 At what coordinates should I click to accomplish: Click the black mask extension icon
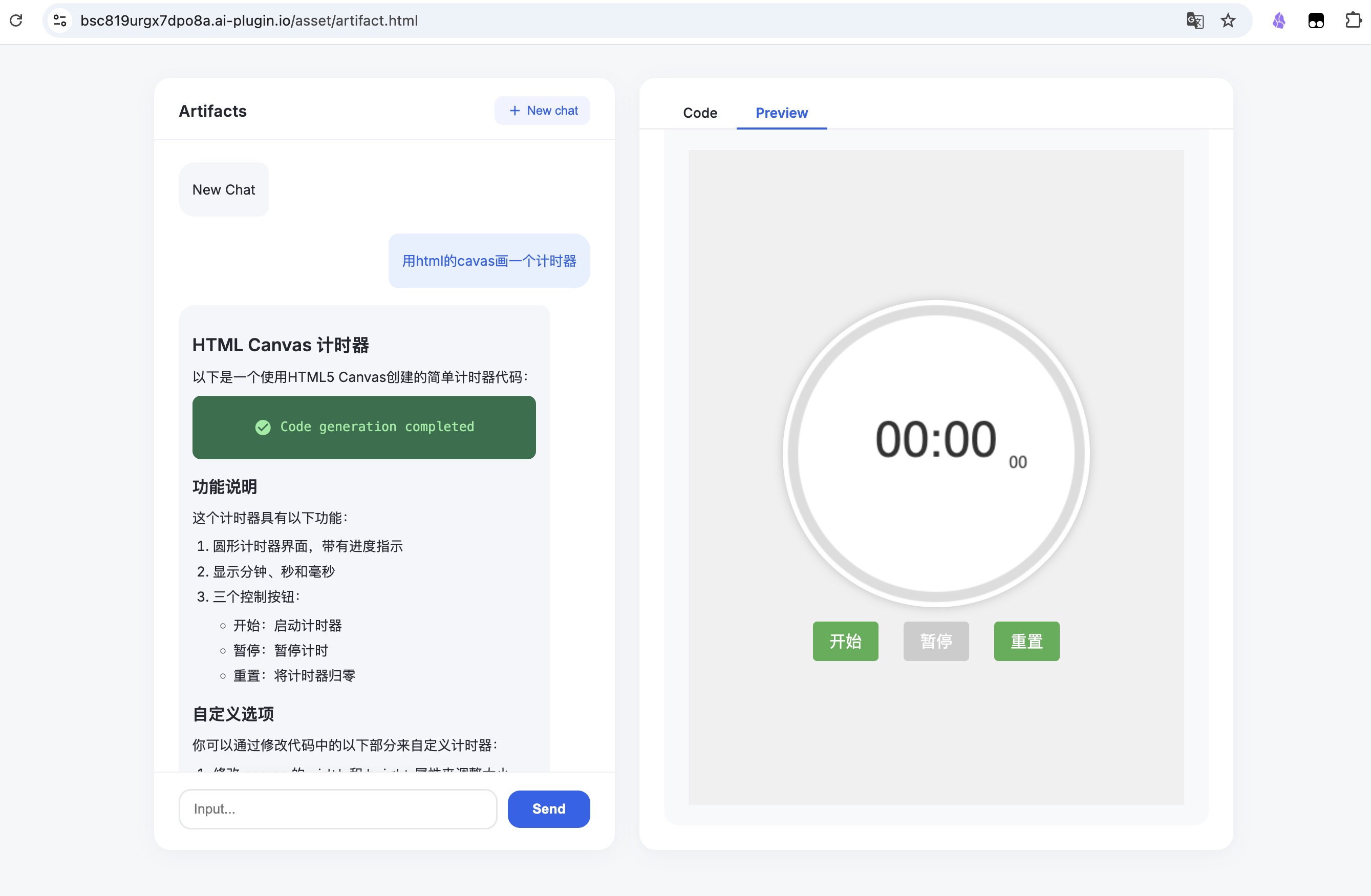(1316, 20)
